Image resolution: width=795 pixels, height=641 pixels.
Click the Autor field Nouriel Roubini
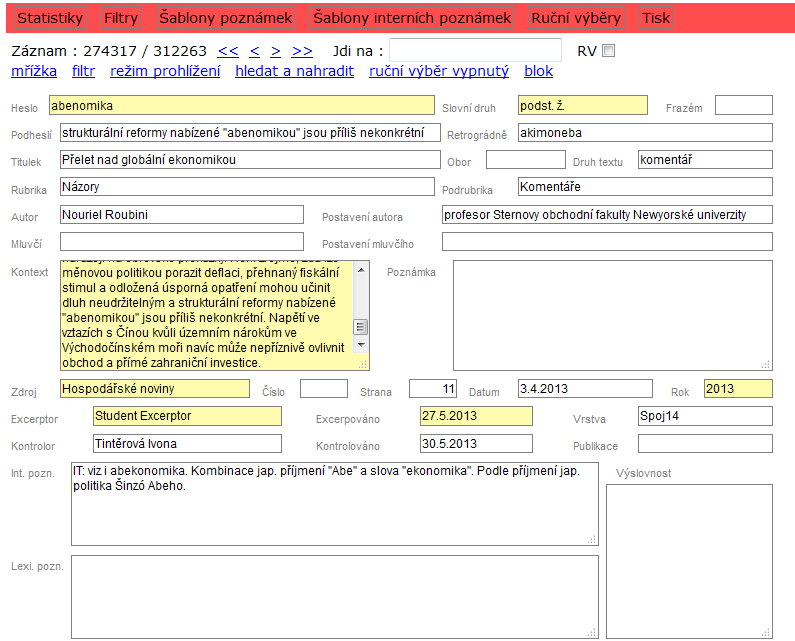pyautogui.click(x=182, y=215)
